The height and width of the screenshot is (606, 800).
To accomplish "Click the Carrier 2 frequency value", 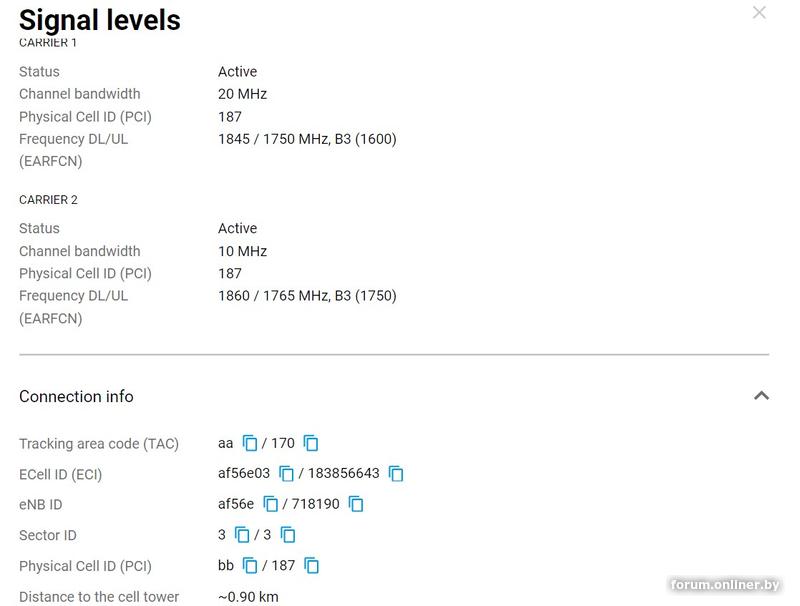I will tap(307, 296).
